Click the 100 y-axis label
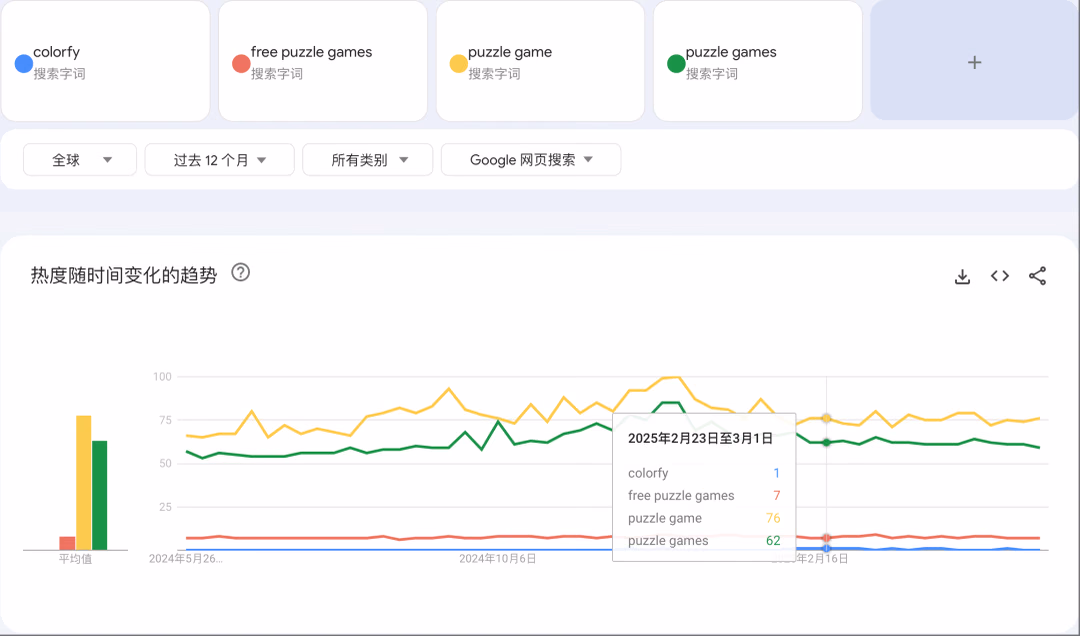The height and width of the screenshot is (636, 1080). [163, 376]
